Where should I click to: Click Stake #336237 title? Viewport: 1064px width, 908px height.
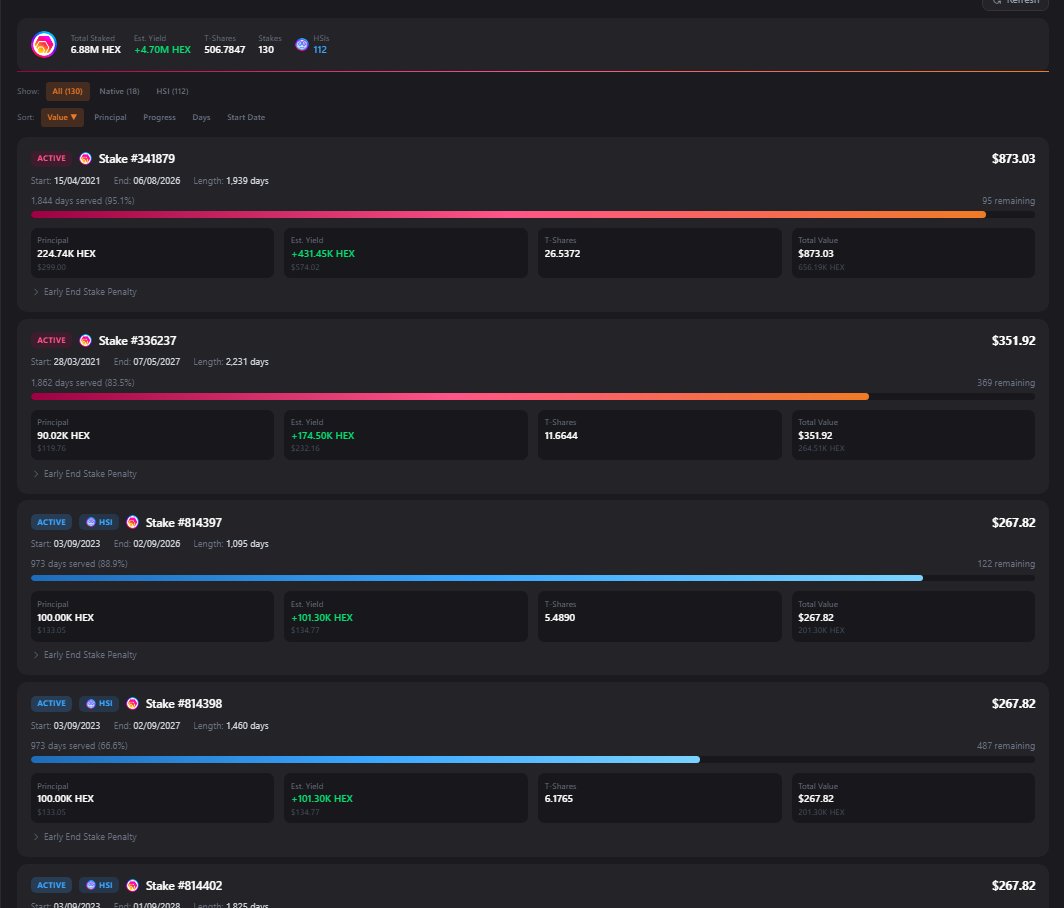138,341
